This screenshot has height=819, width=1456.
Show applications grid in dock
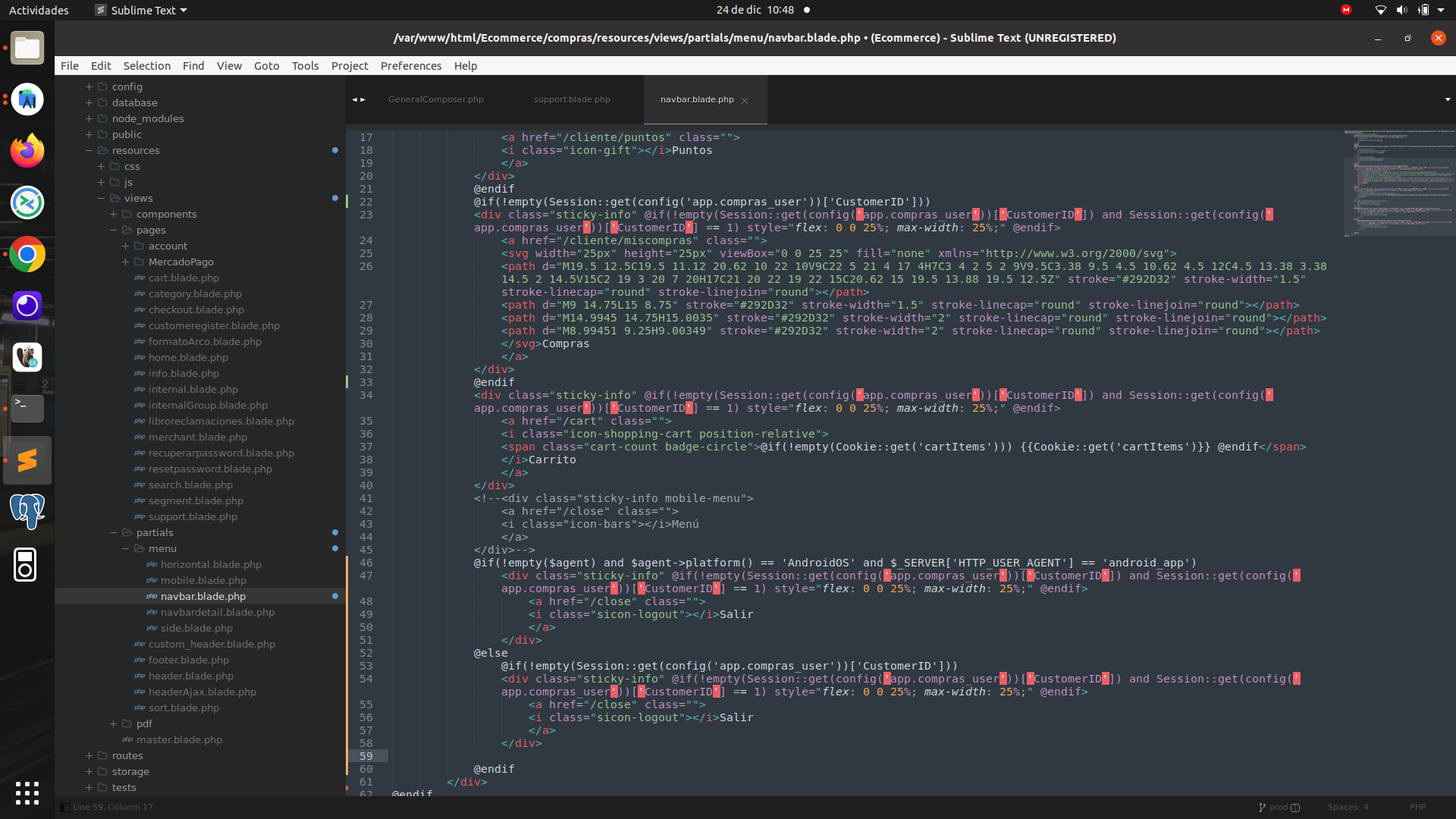[x=27, y=792]
